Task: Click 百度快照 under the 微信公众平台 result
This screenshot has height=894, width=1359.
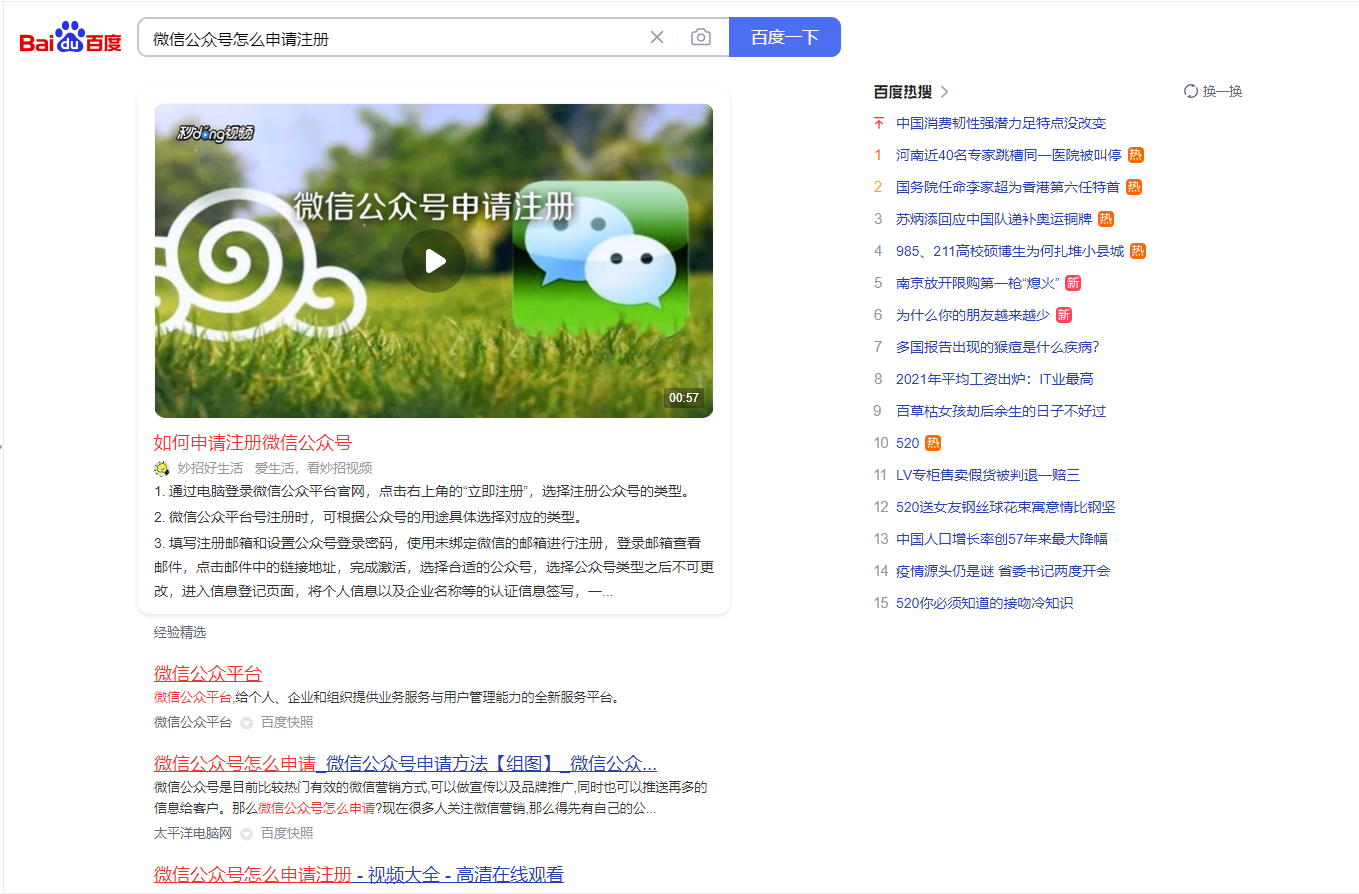Action: click(x=287, y=722)
